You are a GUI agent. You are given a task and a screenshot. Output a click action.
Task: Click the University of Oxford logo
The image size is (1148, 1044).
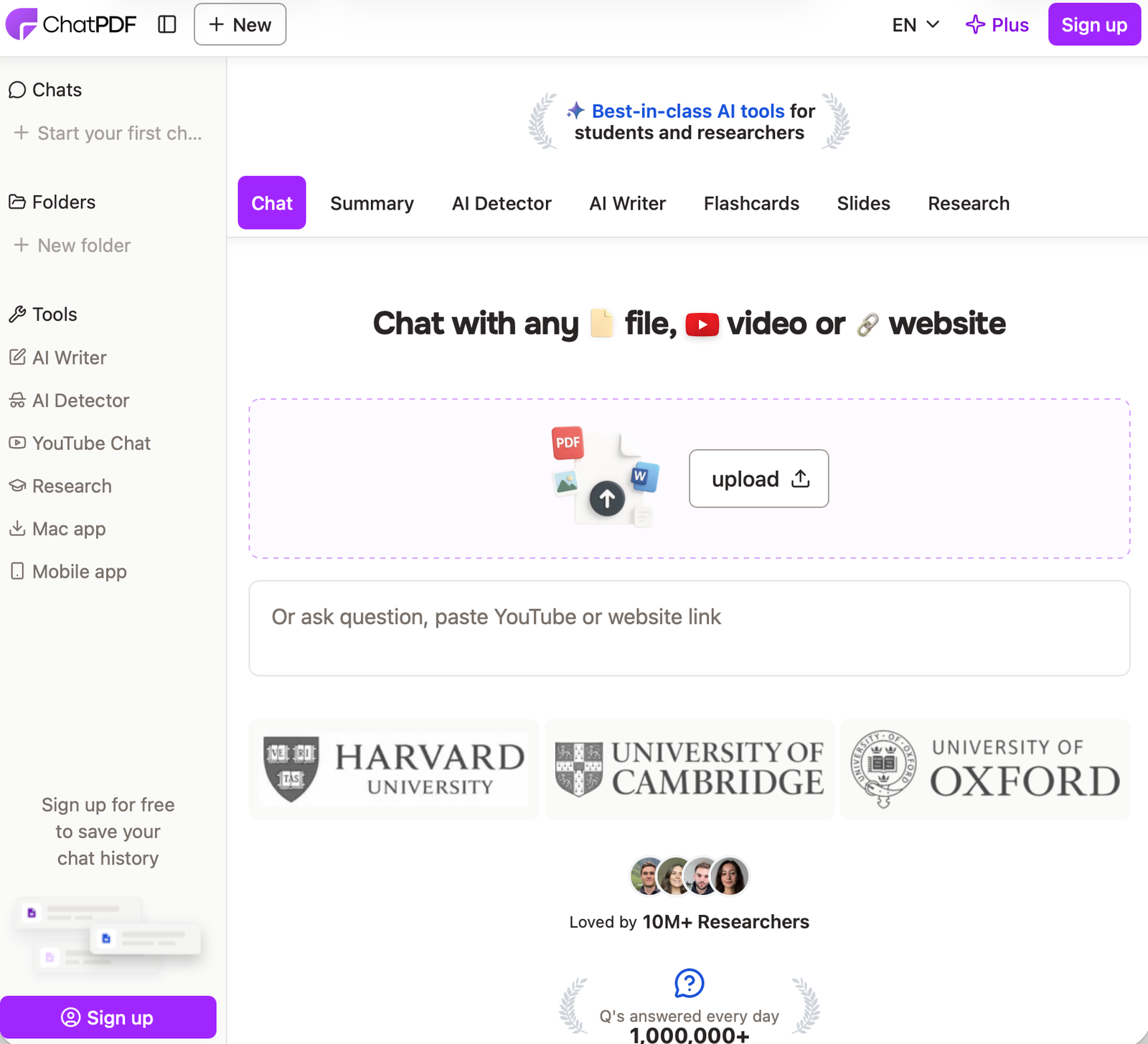coord(985,769)
